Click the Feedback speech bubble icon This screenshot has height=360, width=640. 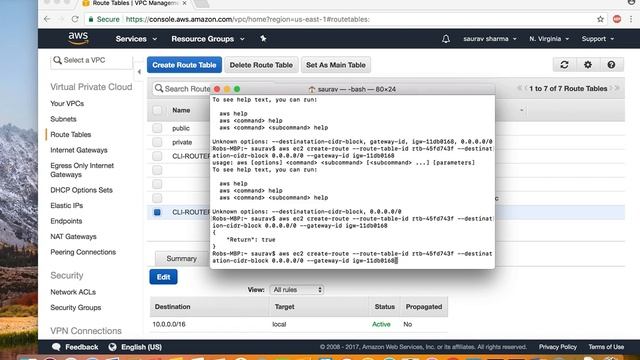57,347
